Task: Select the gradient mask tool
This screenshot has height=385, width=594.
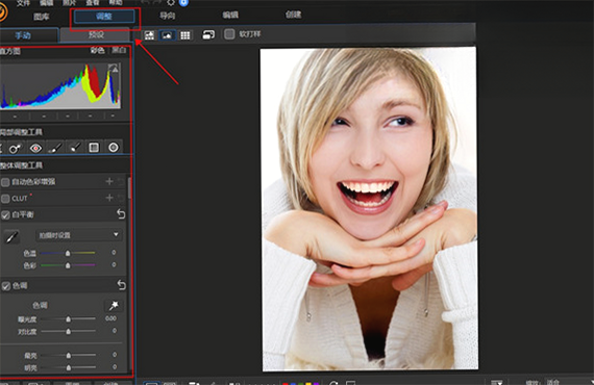Action: (x=94, y=148)
